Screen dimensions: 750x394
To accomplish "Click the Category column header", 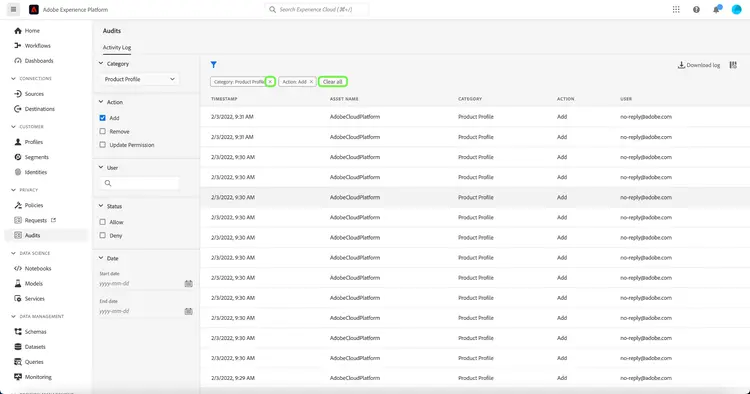I will click(x=470, y=99).
